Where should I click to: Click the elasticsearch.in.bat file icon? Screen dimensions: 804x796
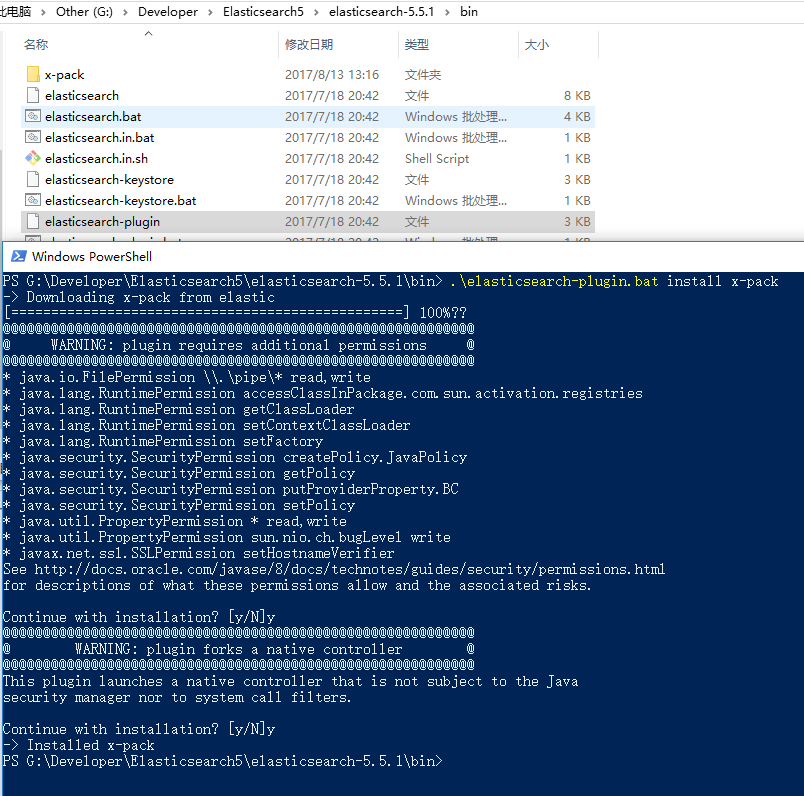pyautogui.click(x=33, y=137)
